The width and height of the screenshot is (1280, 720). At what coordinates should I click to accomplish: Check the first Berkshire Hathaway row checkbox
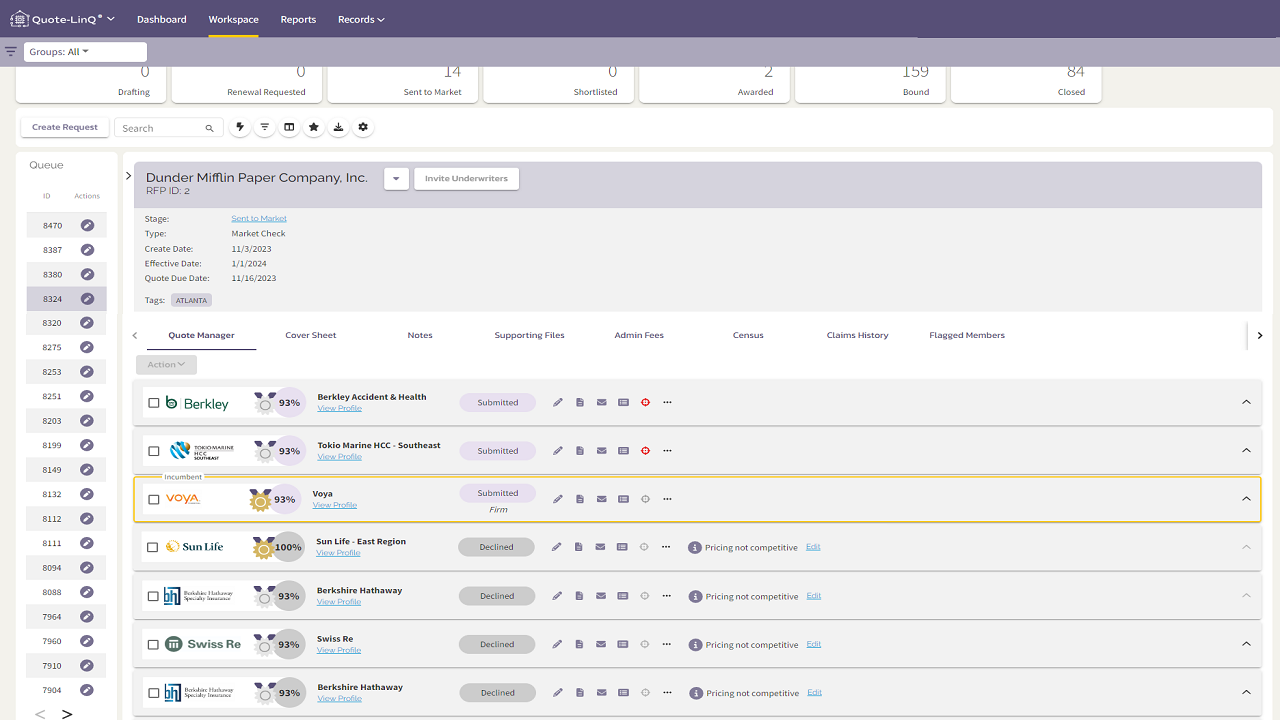pyautogui.click(x=153, y=596)
